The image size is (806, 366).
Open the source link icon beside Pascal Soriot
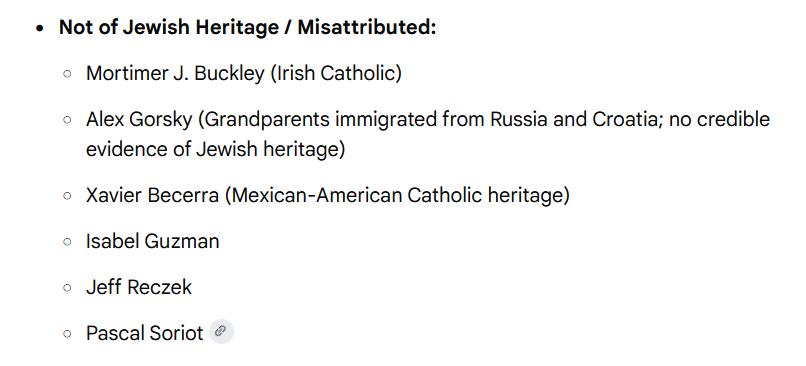click(222, 332)
